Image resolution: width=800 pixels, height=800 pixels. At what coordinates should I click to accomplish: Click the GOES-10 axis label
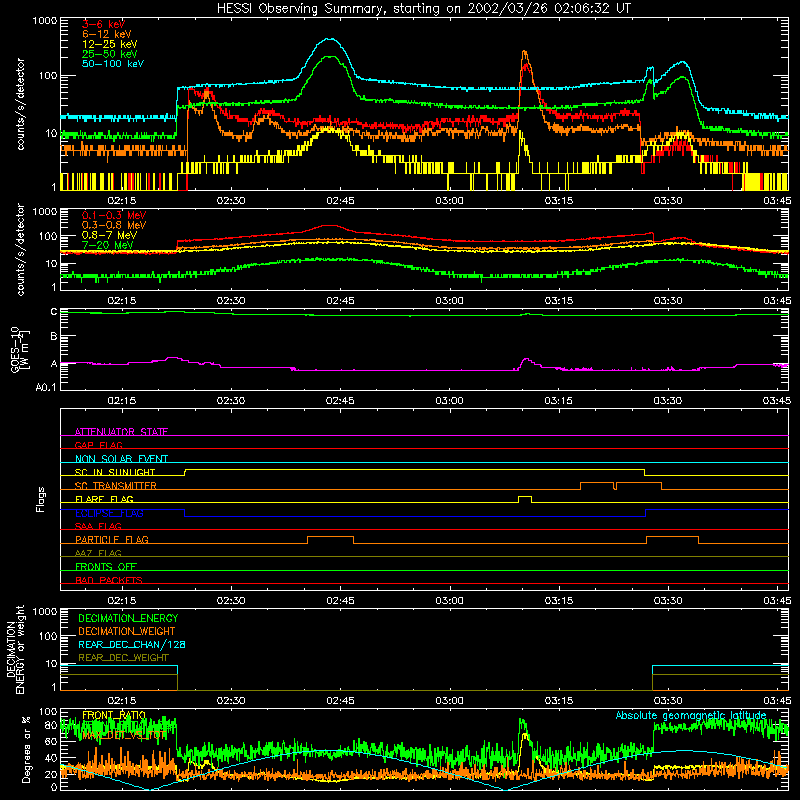point(19,350)
